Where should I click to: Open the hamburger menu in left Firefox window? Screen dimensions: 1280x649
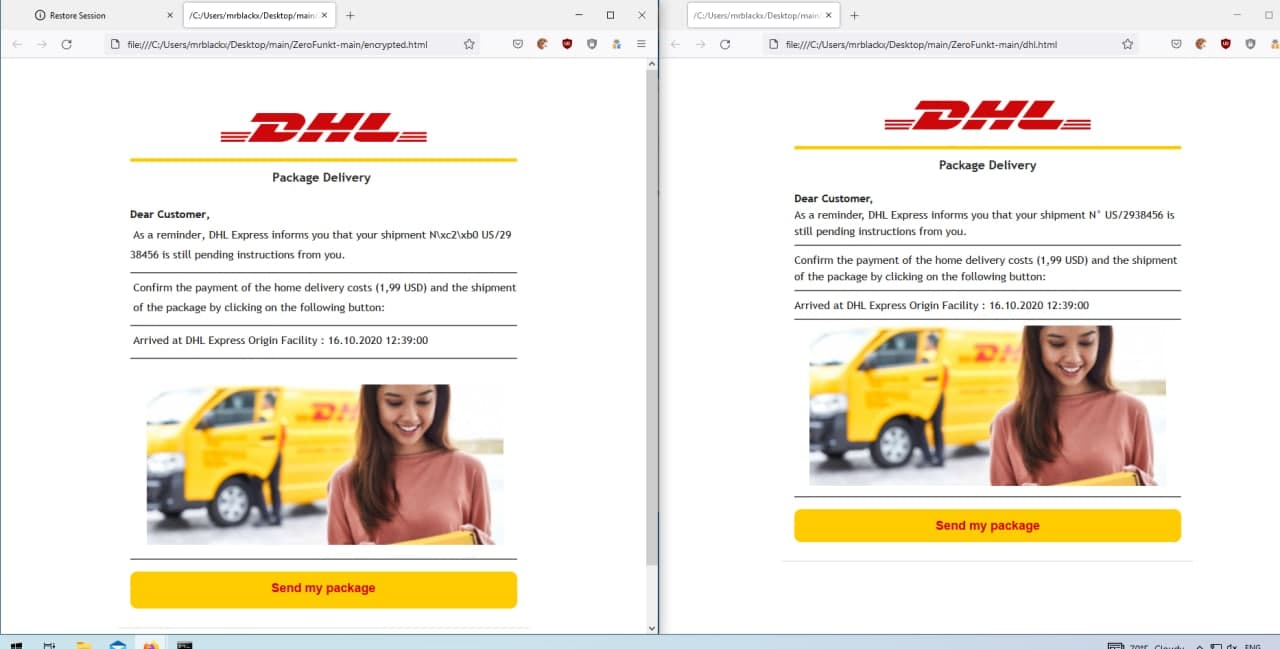click(641, 44)
